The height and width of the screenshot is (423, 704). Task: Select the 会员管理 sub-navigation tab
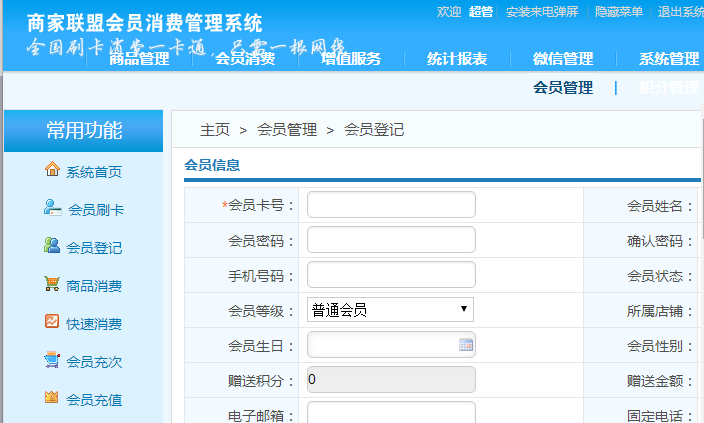pos(563,88)
